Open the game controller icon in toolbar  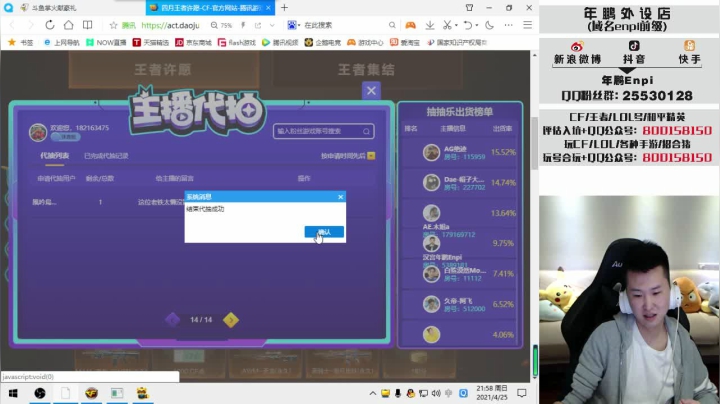(x=410, y=25)
